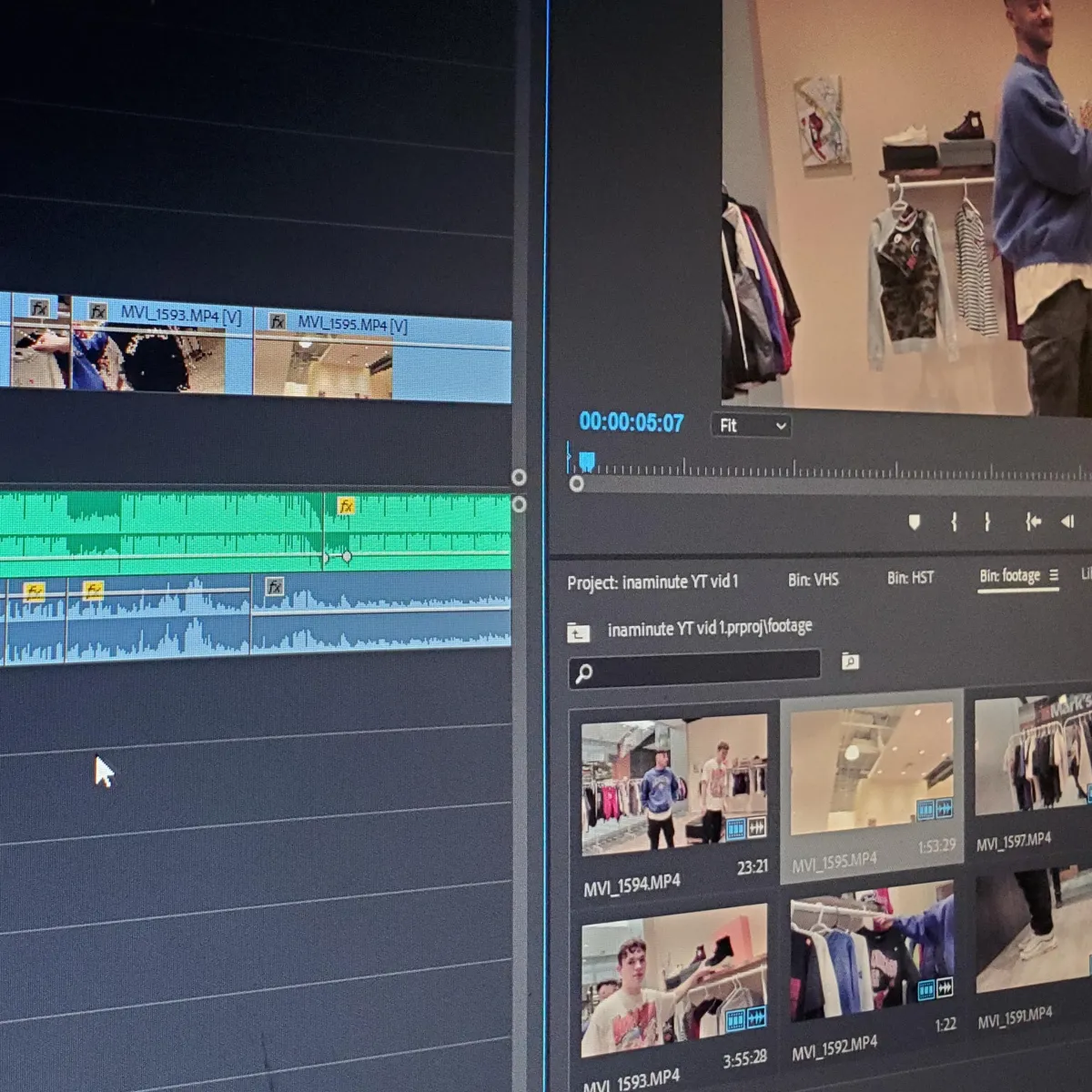Click the upper timeline vertical zoom handle
The height and width of the screenshot is (1092, 1092).
click(x=519, y=477)
